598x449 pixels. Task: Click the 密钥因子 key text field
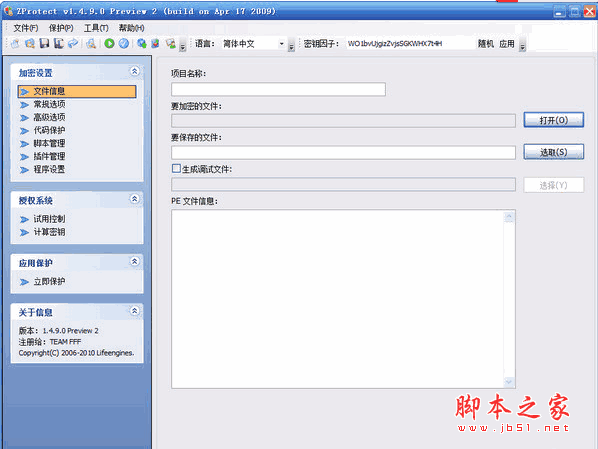[410, 44]
